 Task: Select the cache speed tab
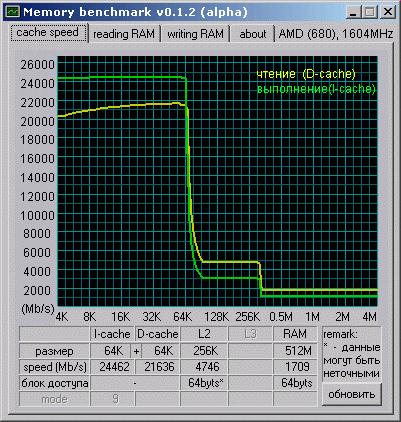click(x=48, y=33)
